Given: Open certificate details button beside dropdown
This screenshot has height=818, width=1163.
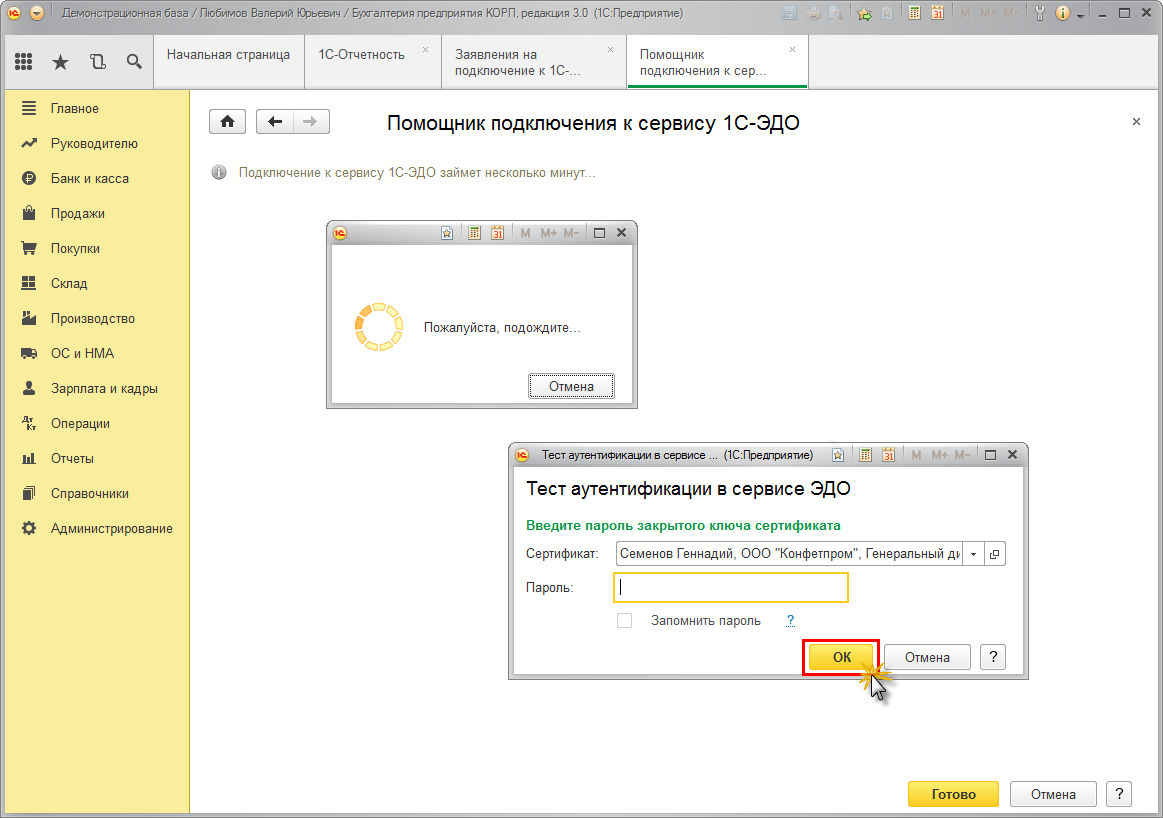Looking at the screenshot, I should 995,554.
